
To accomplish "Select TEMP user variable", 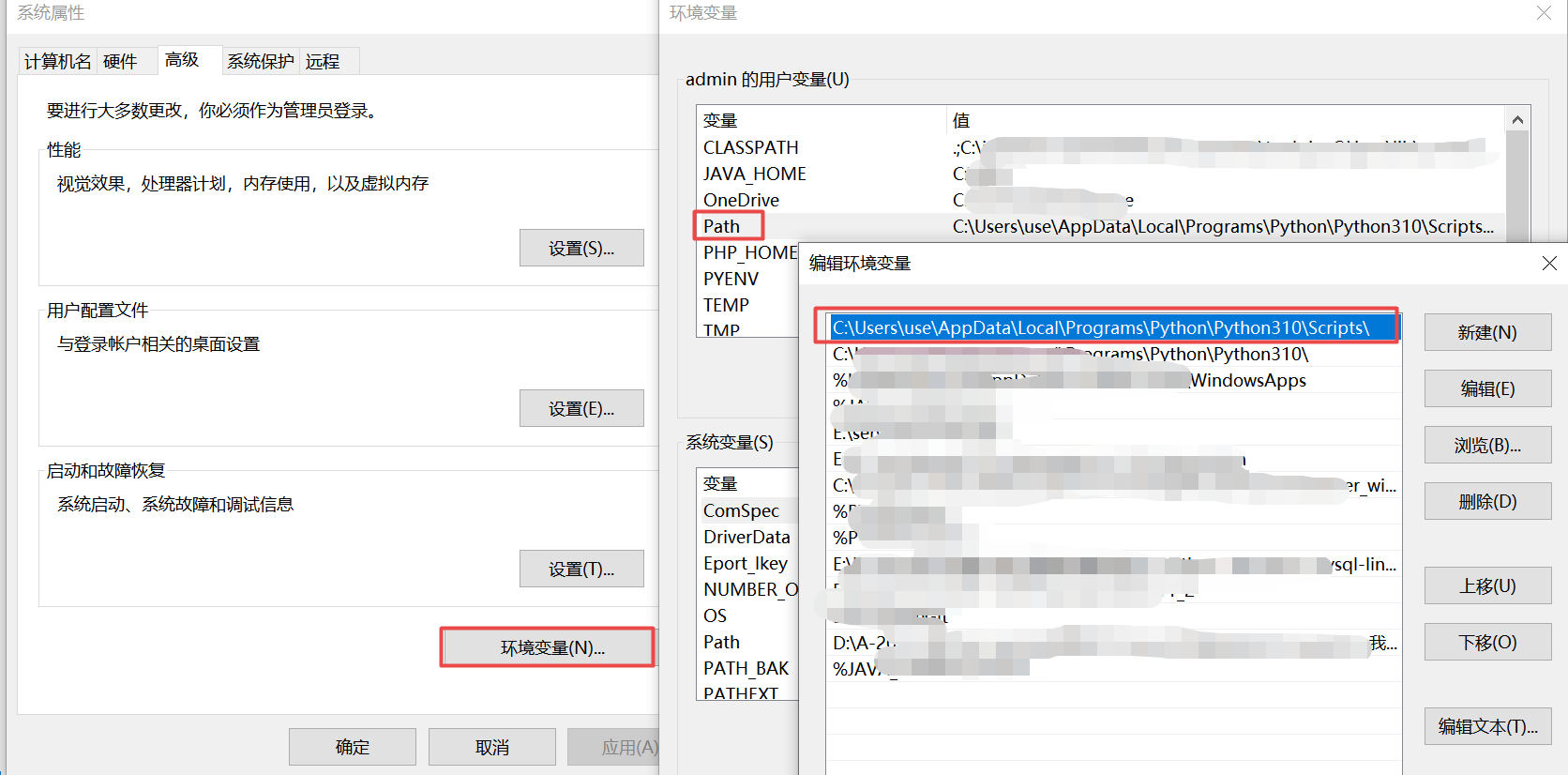I will click(x=748, y=305).
